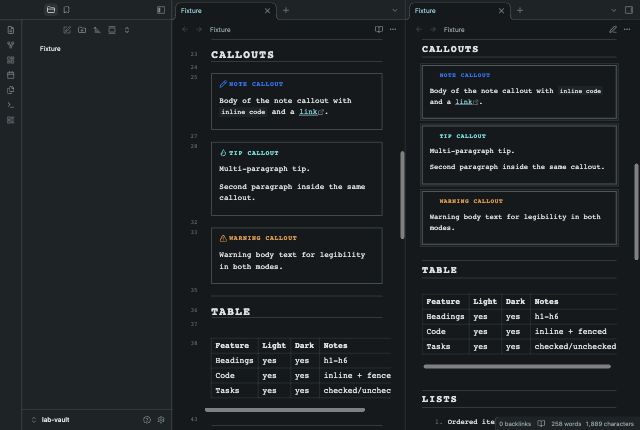Switch right pane to editing view
Viewport: 640px width, 430px height.
(613, 29)
